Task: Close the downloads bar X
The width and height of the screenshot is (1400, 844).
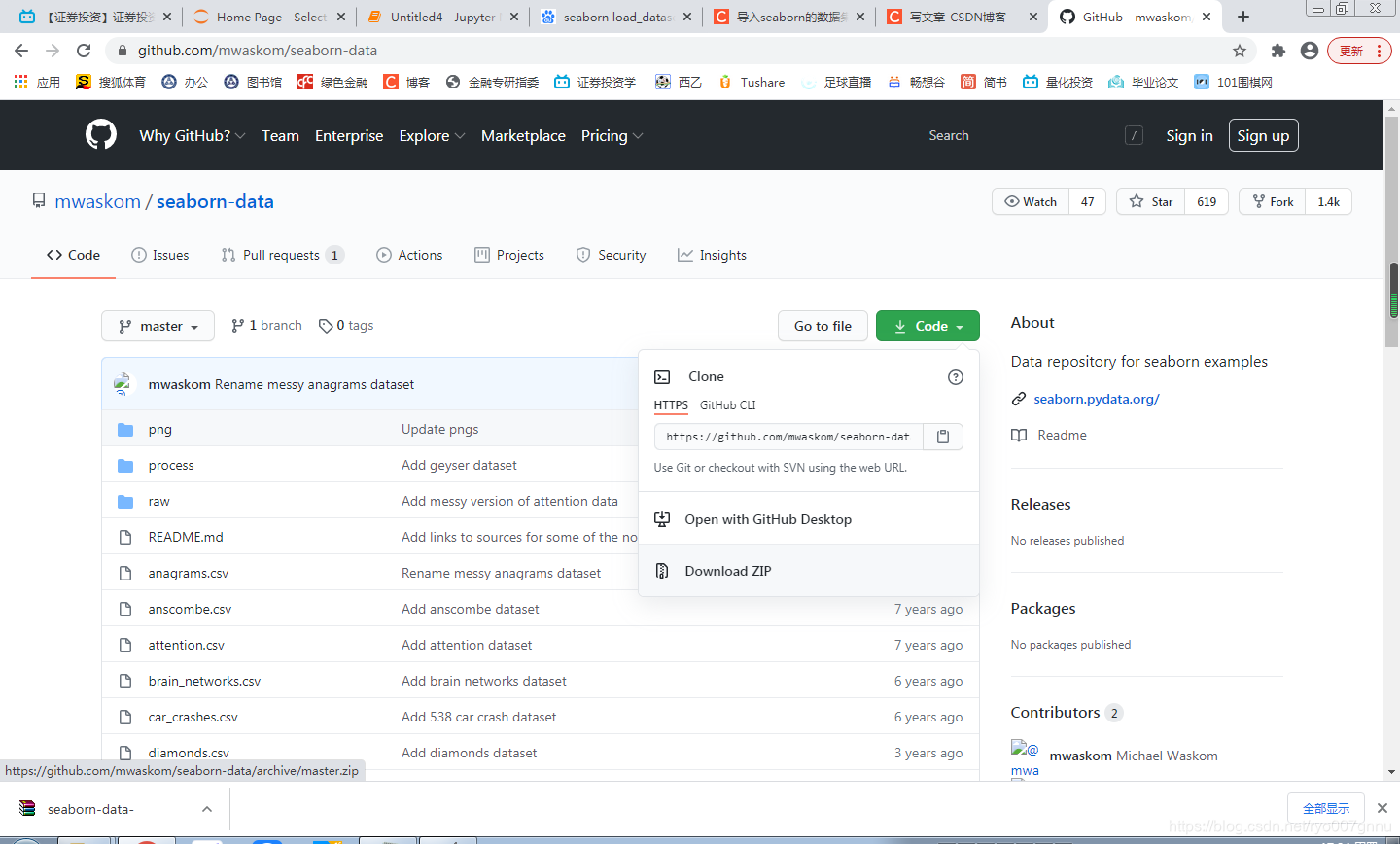Action: (x=1382, y=808)
